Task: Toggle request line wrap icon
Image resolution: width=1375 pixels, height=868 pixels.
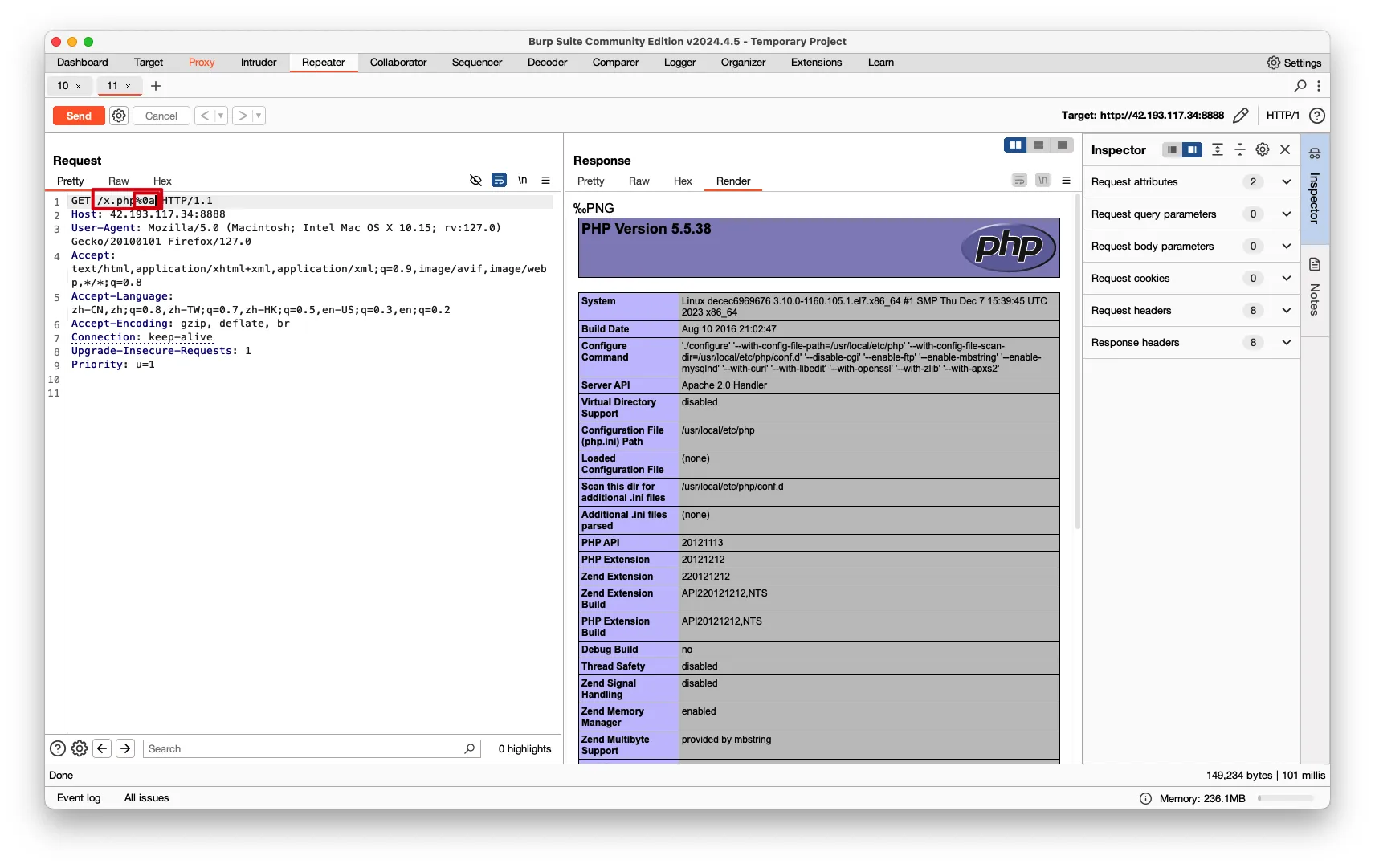Action: pyautogui.click(x=499, y=181)
